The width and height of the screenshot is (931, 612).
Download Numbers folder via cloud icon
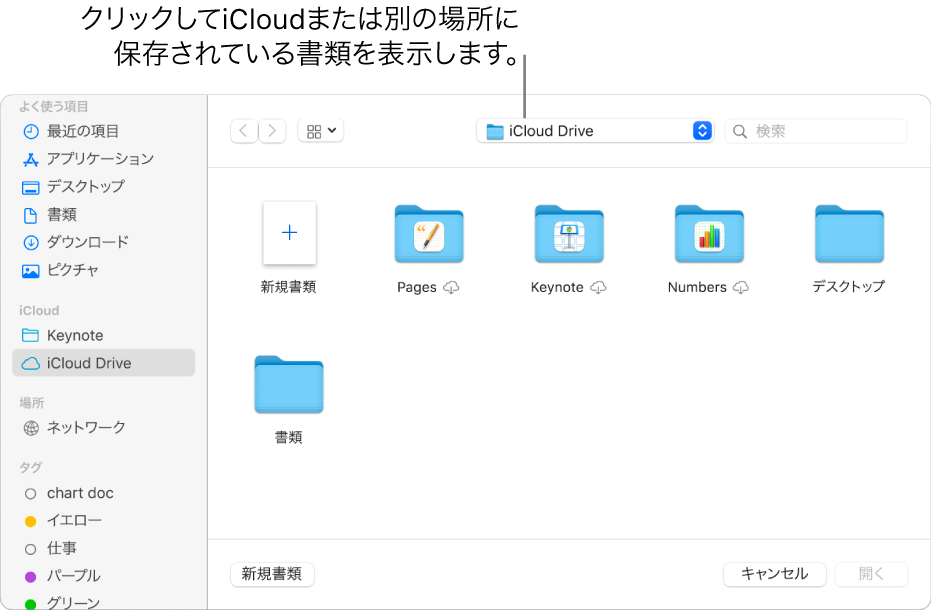pos(741,287)
